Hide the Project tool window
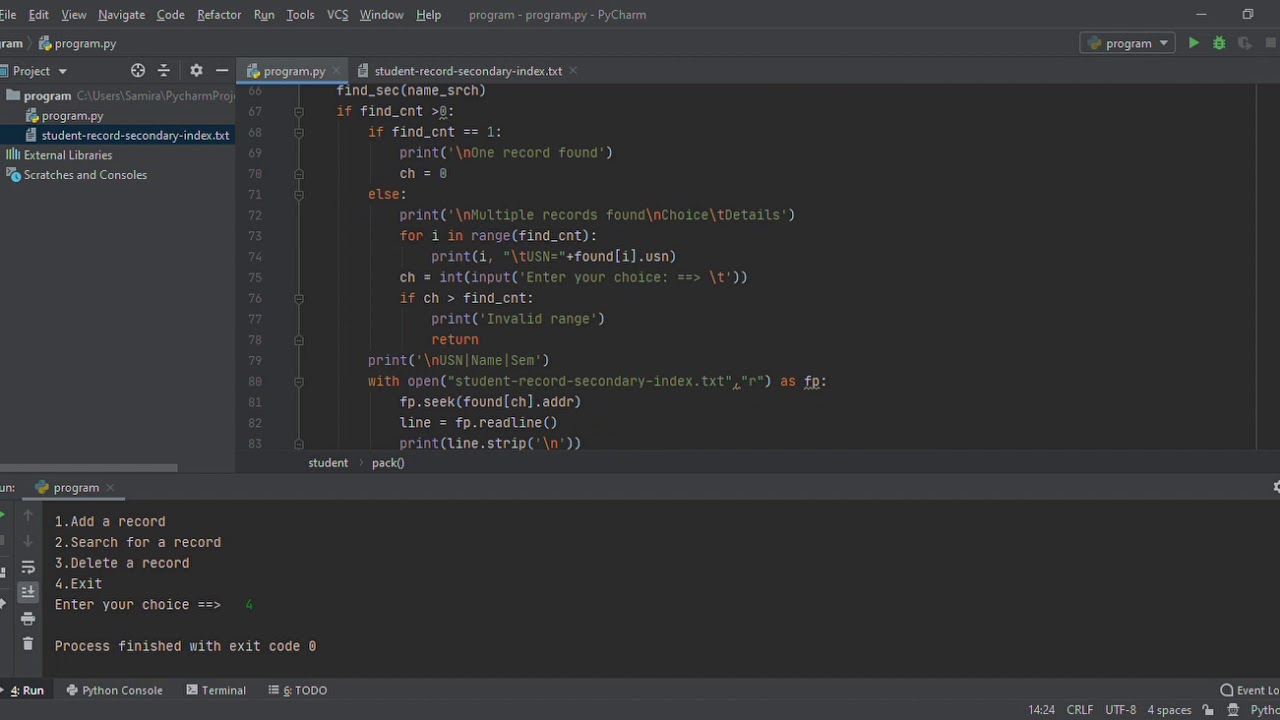 pos(222,71)
